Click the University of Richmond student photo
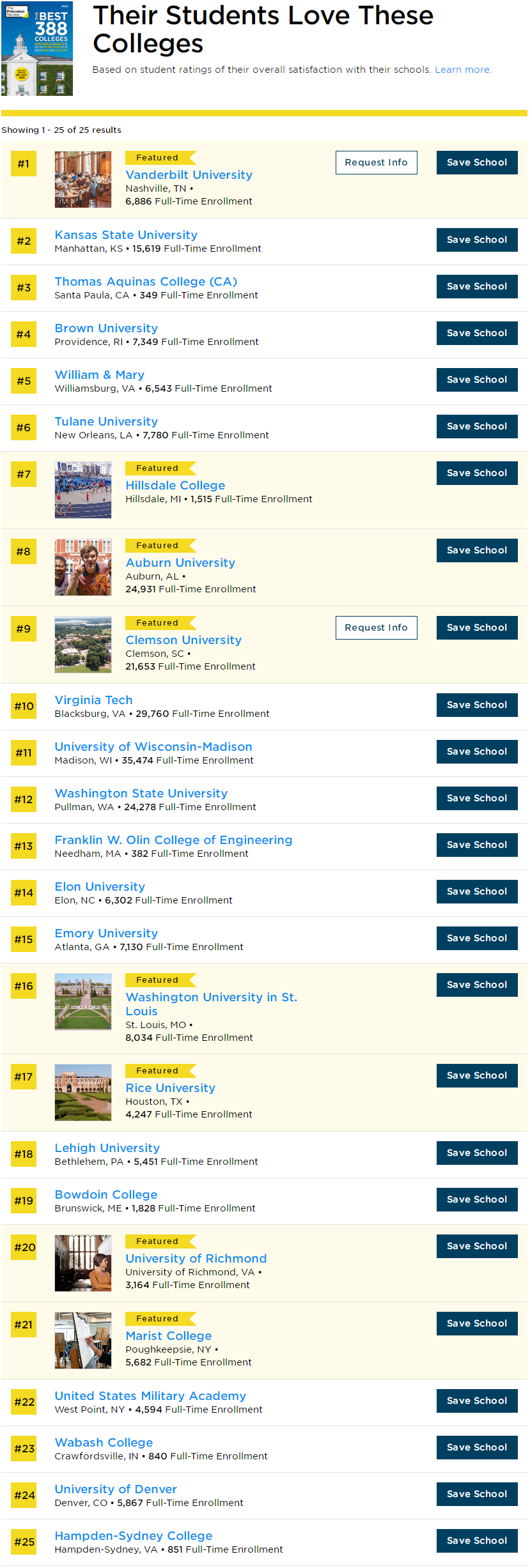Screen dimensions: 530x1568 tap(83, 1263)
